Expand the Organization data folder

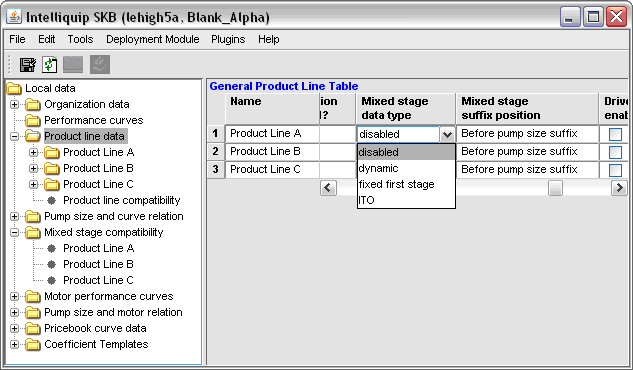[x=15, y=105]
